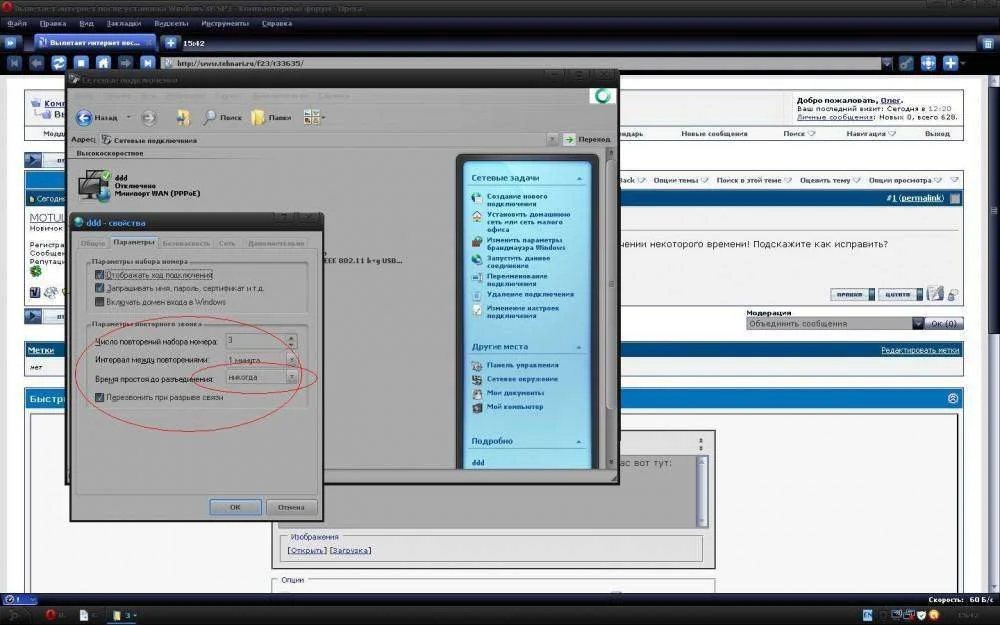Open Время простоя до разъединения dropdown
This screenshot has height=625, width=1000.
coord(291,378)
